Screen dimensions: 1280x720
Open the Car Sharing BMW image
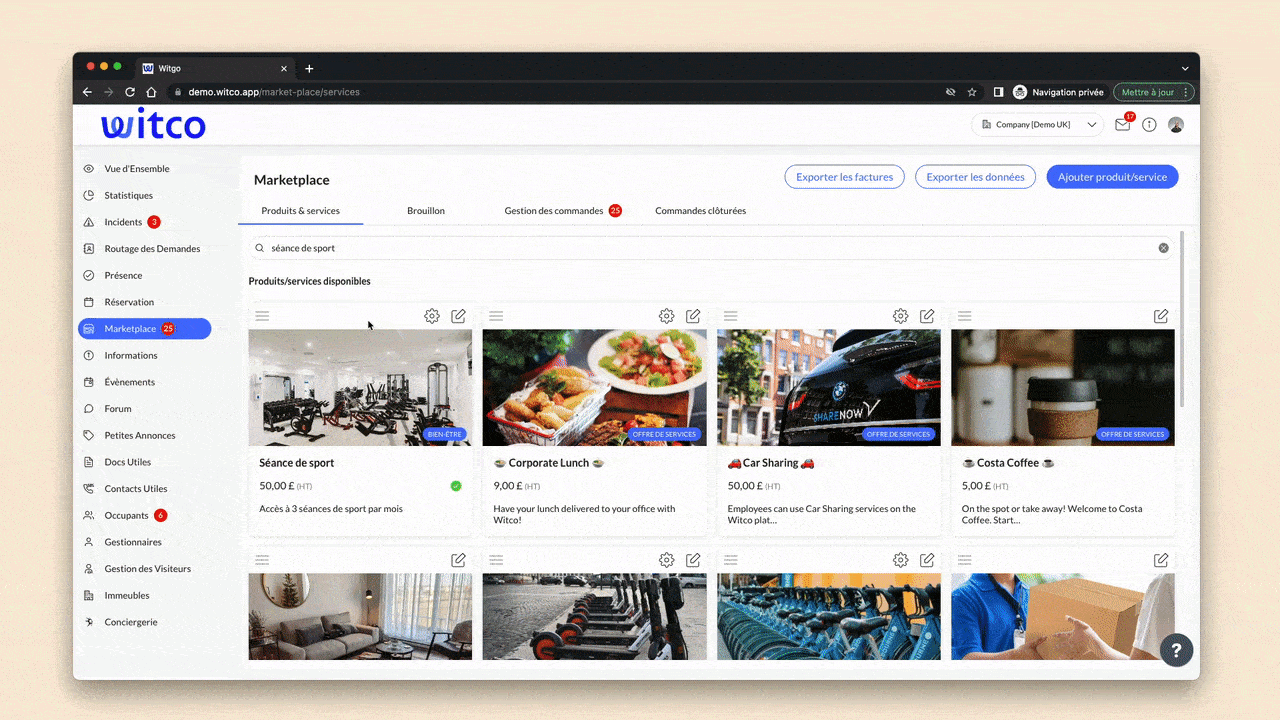pos(829,388)
